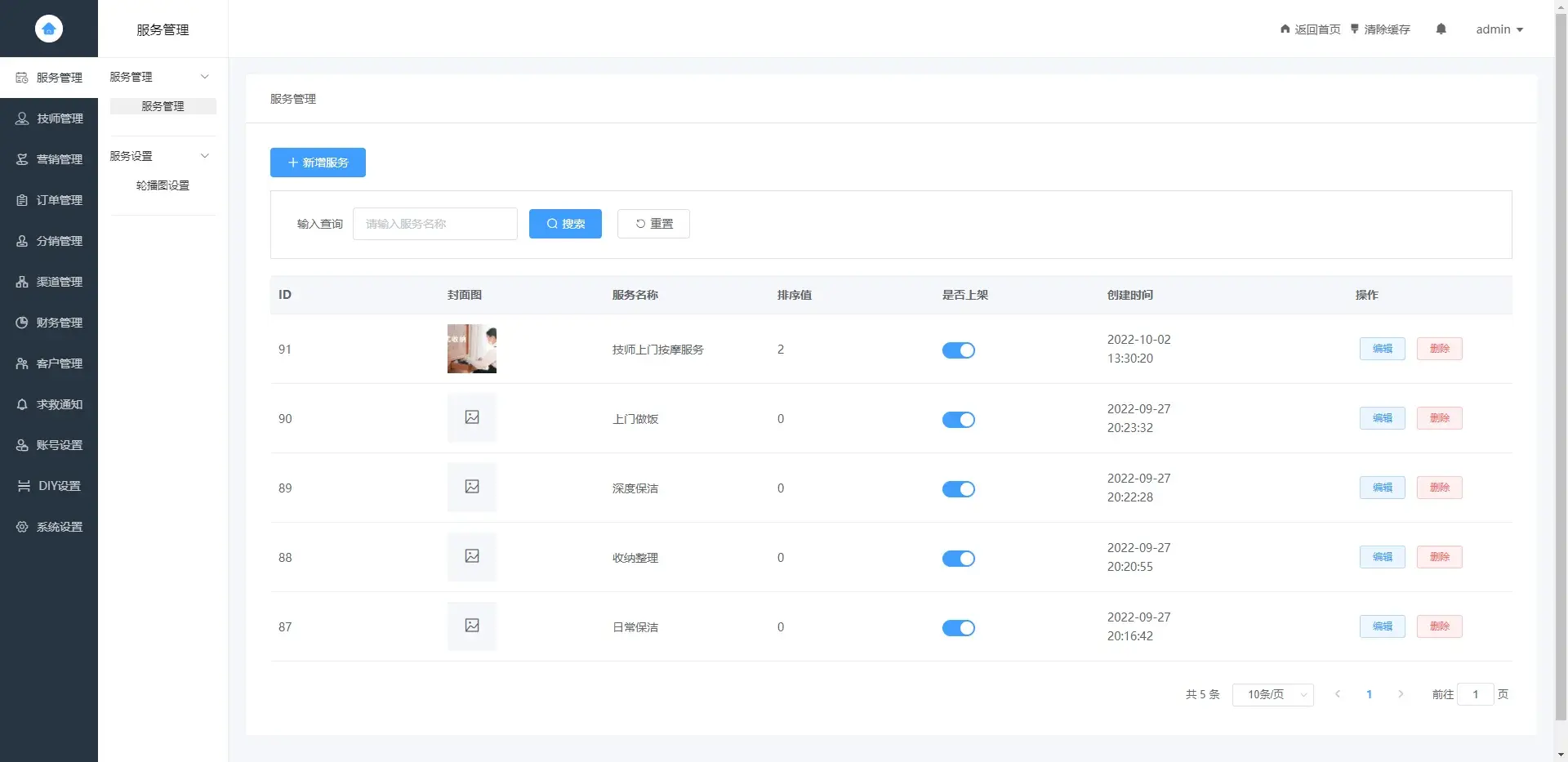1568x762 pixels.
Task: Click the previous page arrow
Action: point(1338,694)
